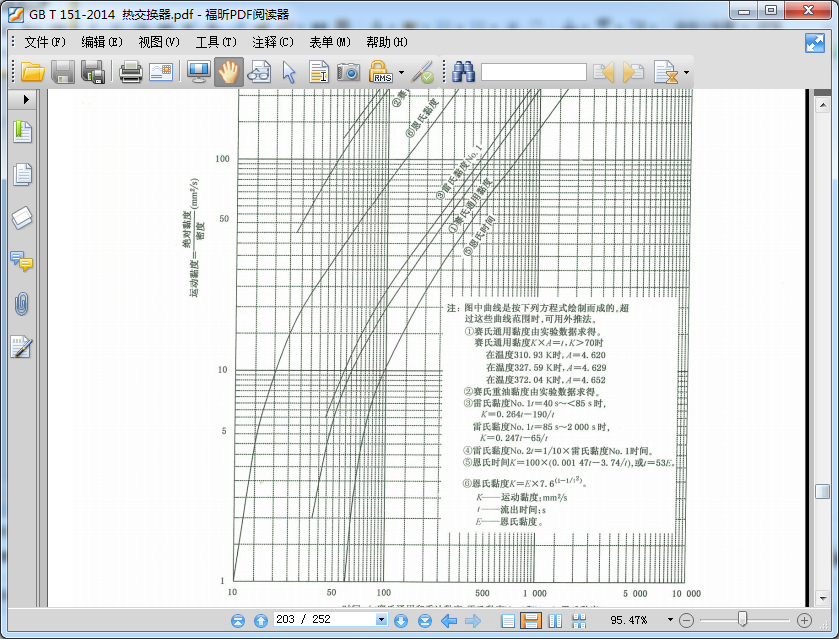Click the zoom slider handle

pos(742,619)
